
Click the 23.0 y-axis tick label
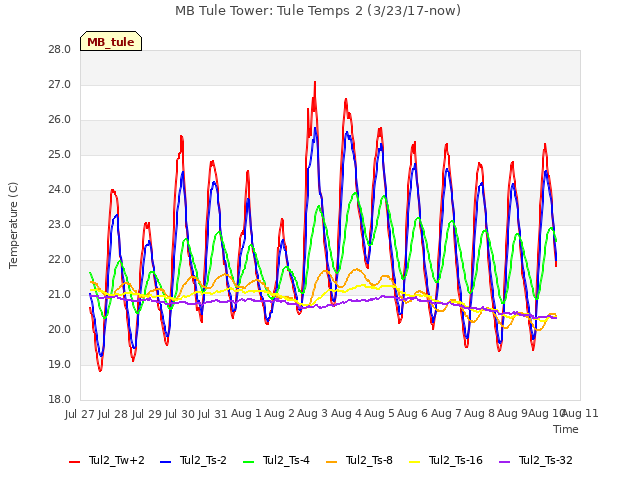(x=60, y=224)
